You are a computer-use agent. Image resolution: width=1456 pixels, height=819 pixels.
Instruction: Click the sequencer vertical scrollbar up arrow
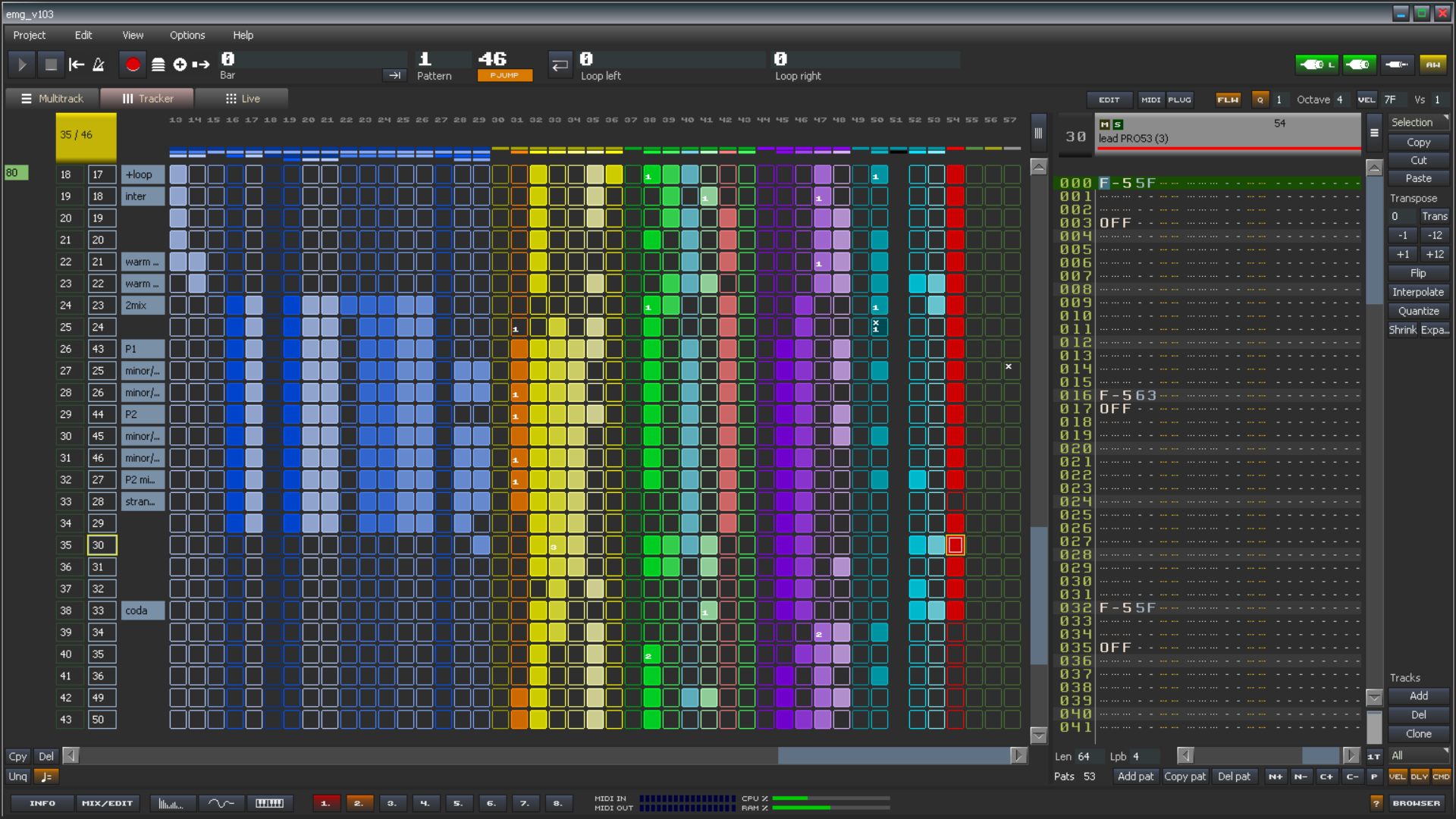pyautogui.click(x=1038, y=167)
